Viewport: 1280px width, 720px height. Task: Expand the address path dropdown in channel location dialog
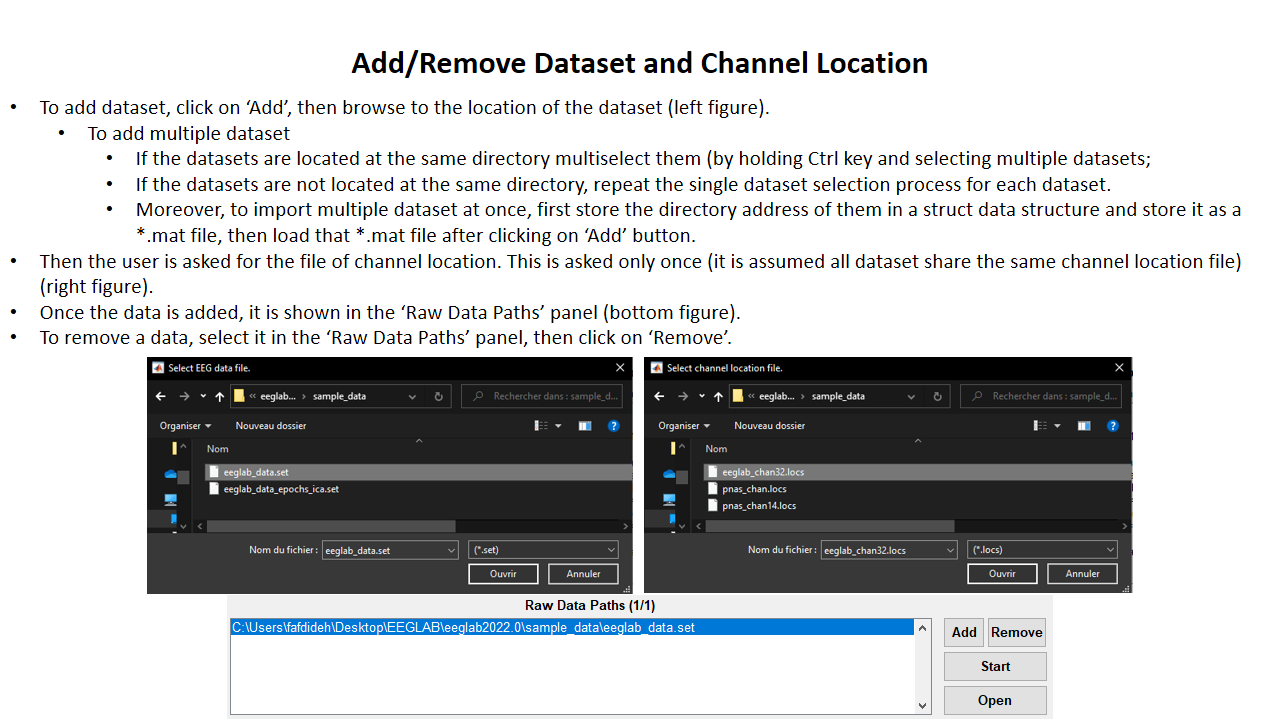pyautogui.click(x=912, y=396)
